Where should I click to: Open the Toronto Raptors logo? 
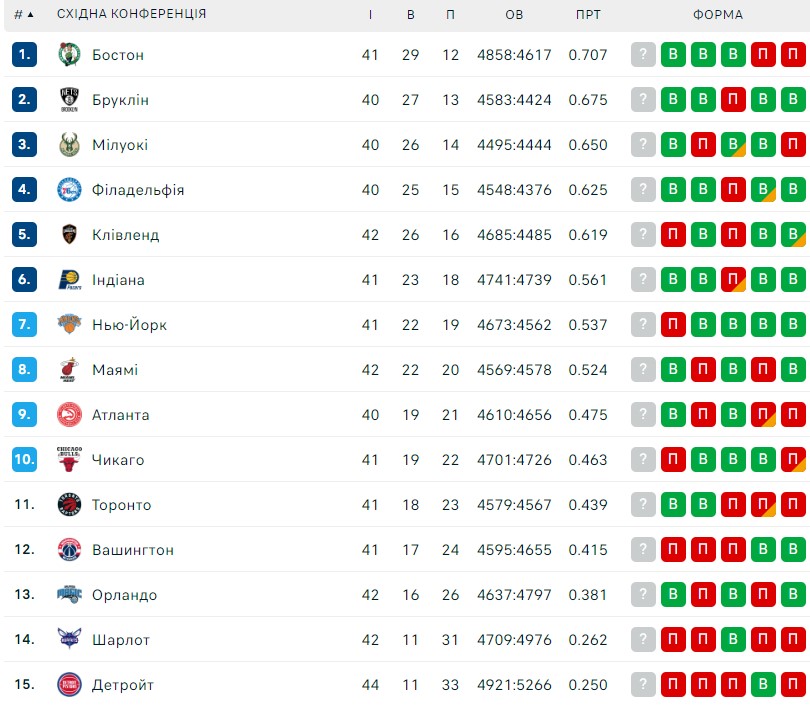(x=69, y=504)
